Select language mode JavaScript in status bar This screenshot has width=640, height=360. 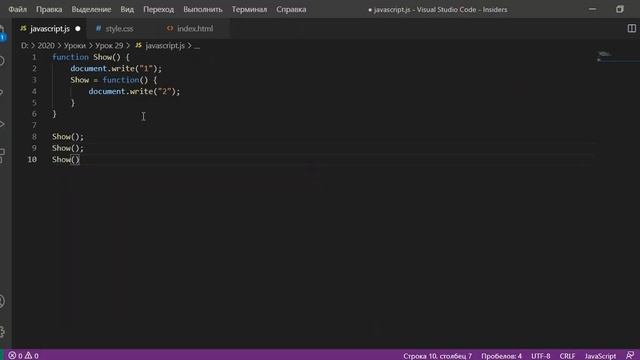[600, 356]
